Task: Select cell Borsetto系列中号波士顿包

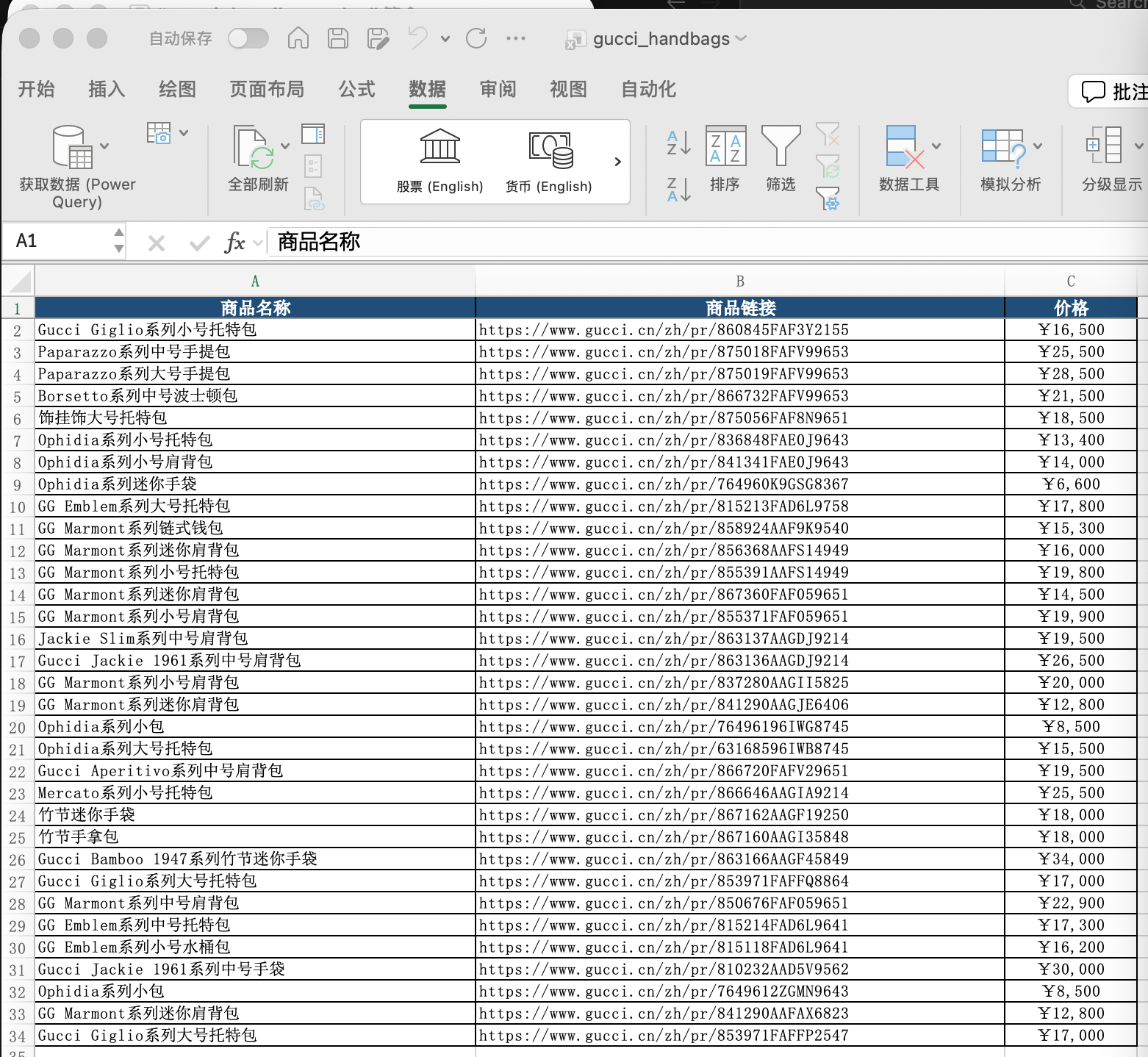Action: (255, 396)
